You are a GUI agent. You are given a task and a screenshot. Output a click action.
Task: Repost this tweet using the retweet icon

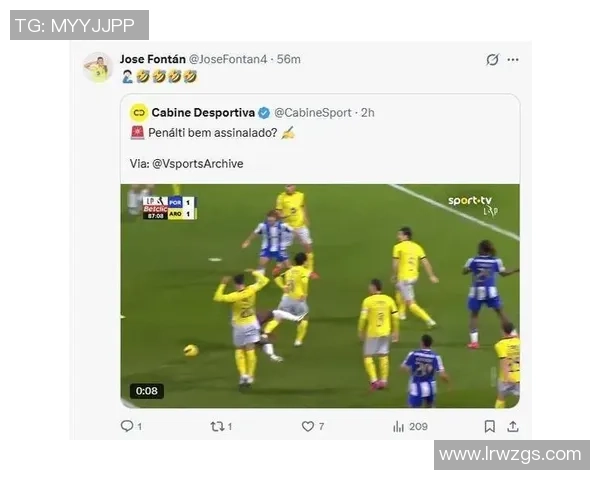point(216,426)
